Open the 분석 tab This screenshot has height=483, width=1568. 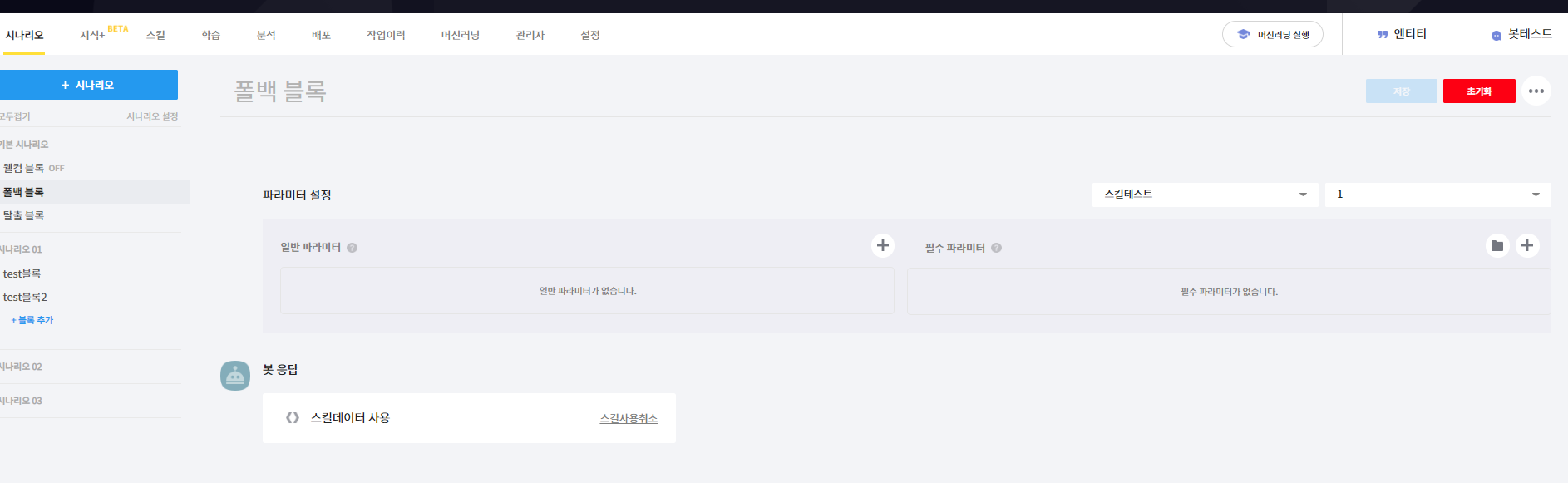(x=266, y=35)
